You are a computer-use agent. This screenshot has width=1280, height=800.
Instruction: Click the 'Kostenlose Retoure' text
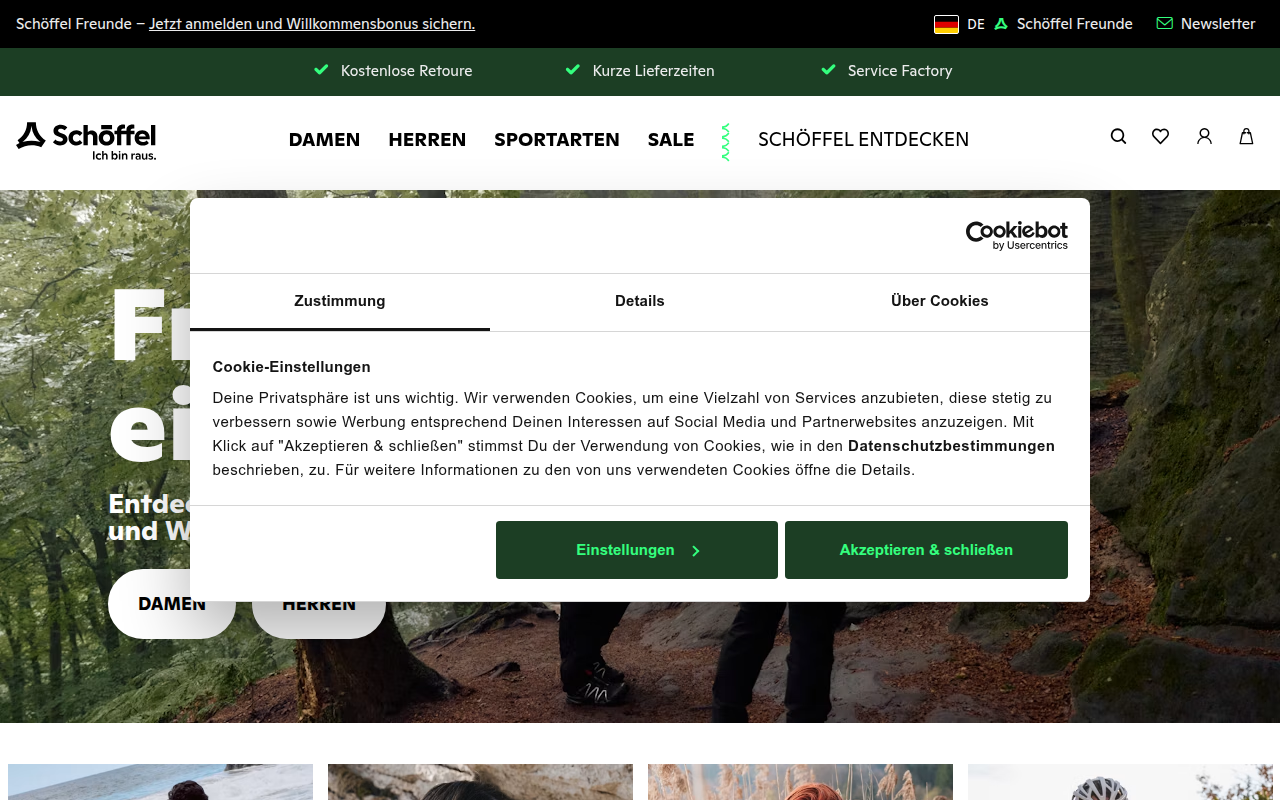point(406,71)
